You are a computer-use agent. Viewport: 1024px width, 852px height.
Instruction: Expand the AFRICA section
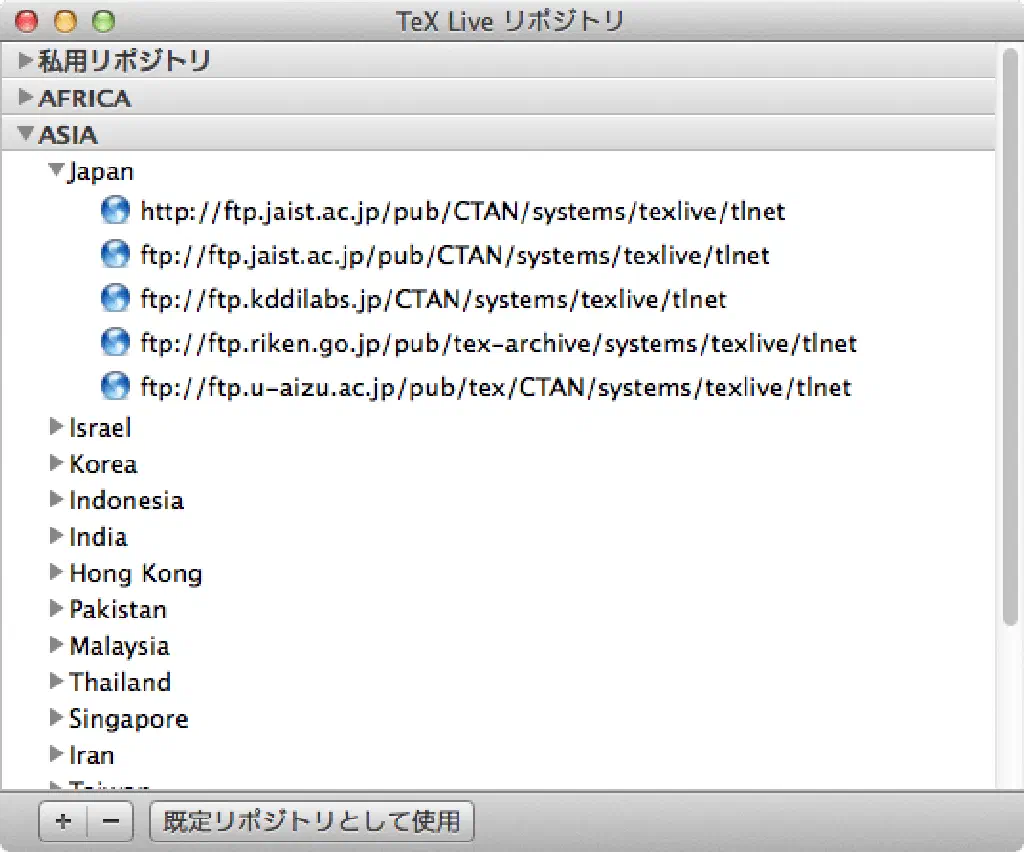click(x=26, y=98)
